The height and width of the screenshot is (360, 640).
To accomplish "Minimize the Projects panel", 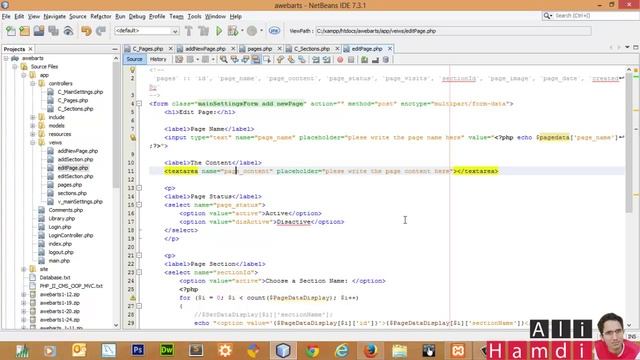I will pos(115,49).
